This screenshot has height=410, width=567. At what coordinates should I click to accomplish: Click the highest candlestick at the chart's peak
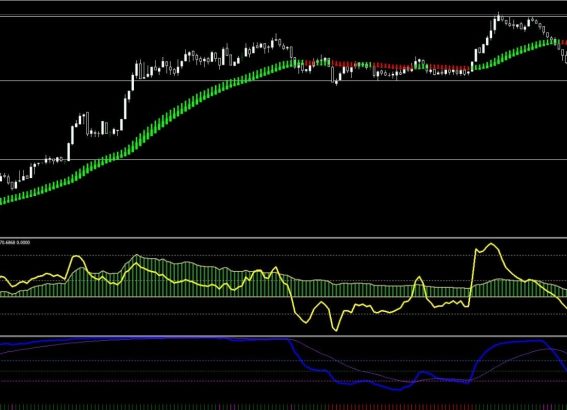498,17
